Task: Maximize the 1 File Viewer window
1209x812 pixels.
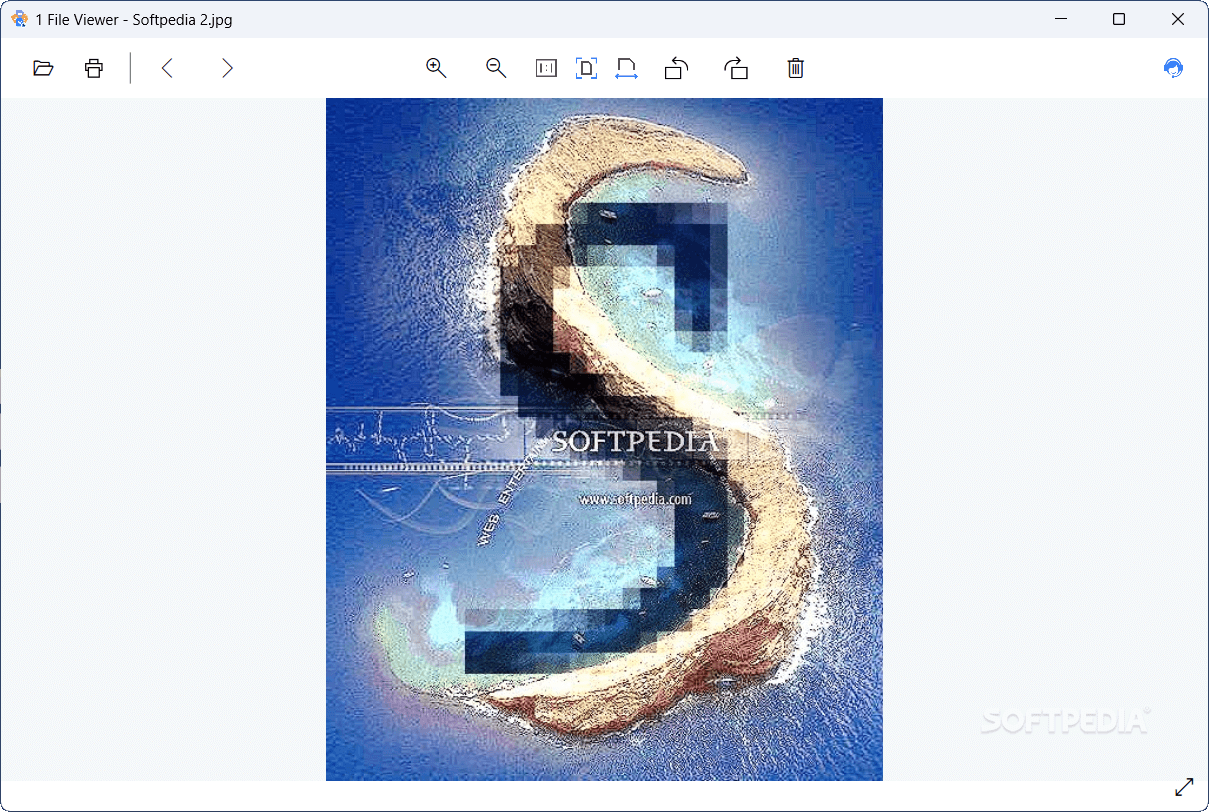Action: 1119,19
